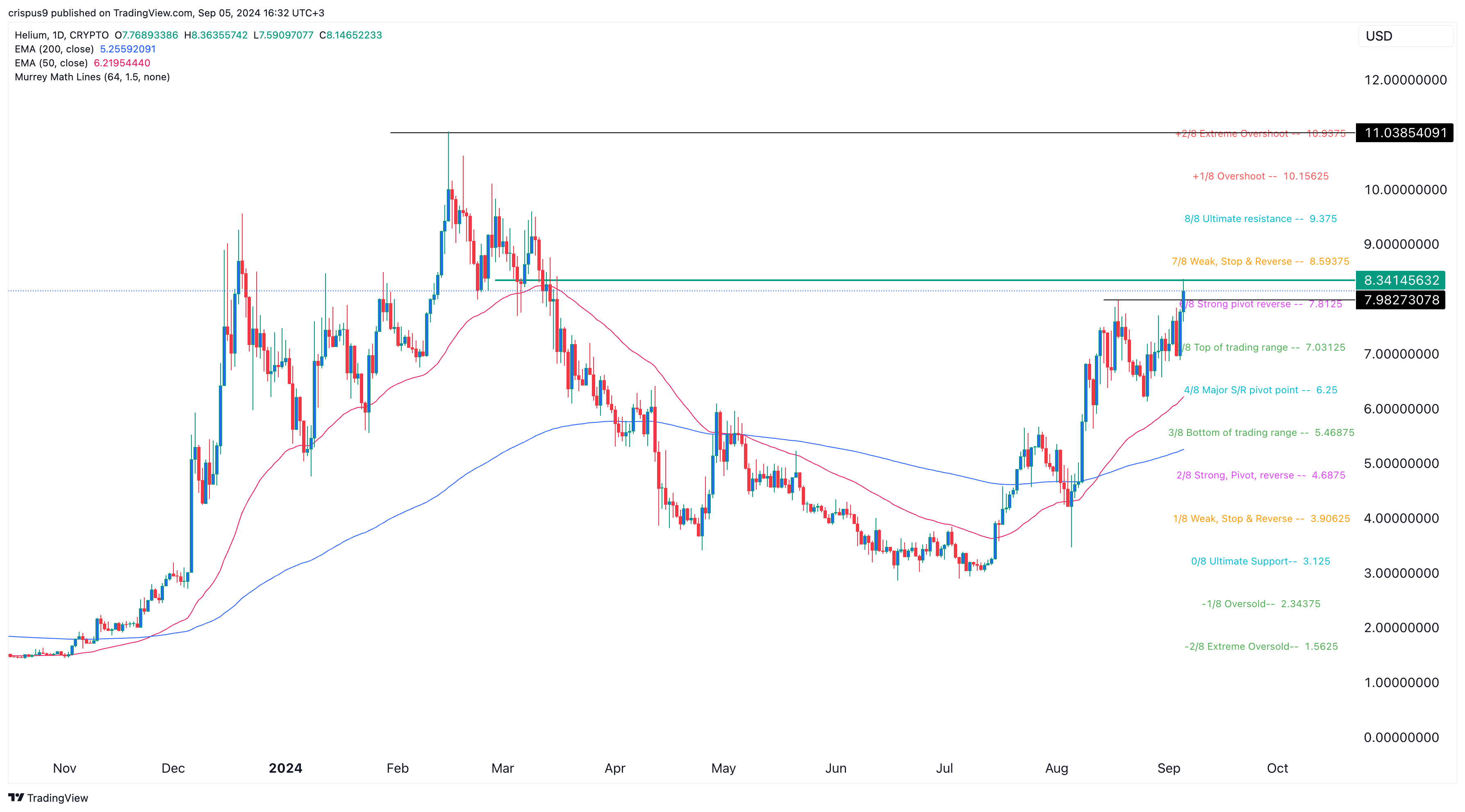Click the close price C8.14652233

coord(350,35)
